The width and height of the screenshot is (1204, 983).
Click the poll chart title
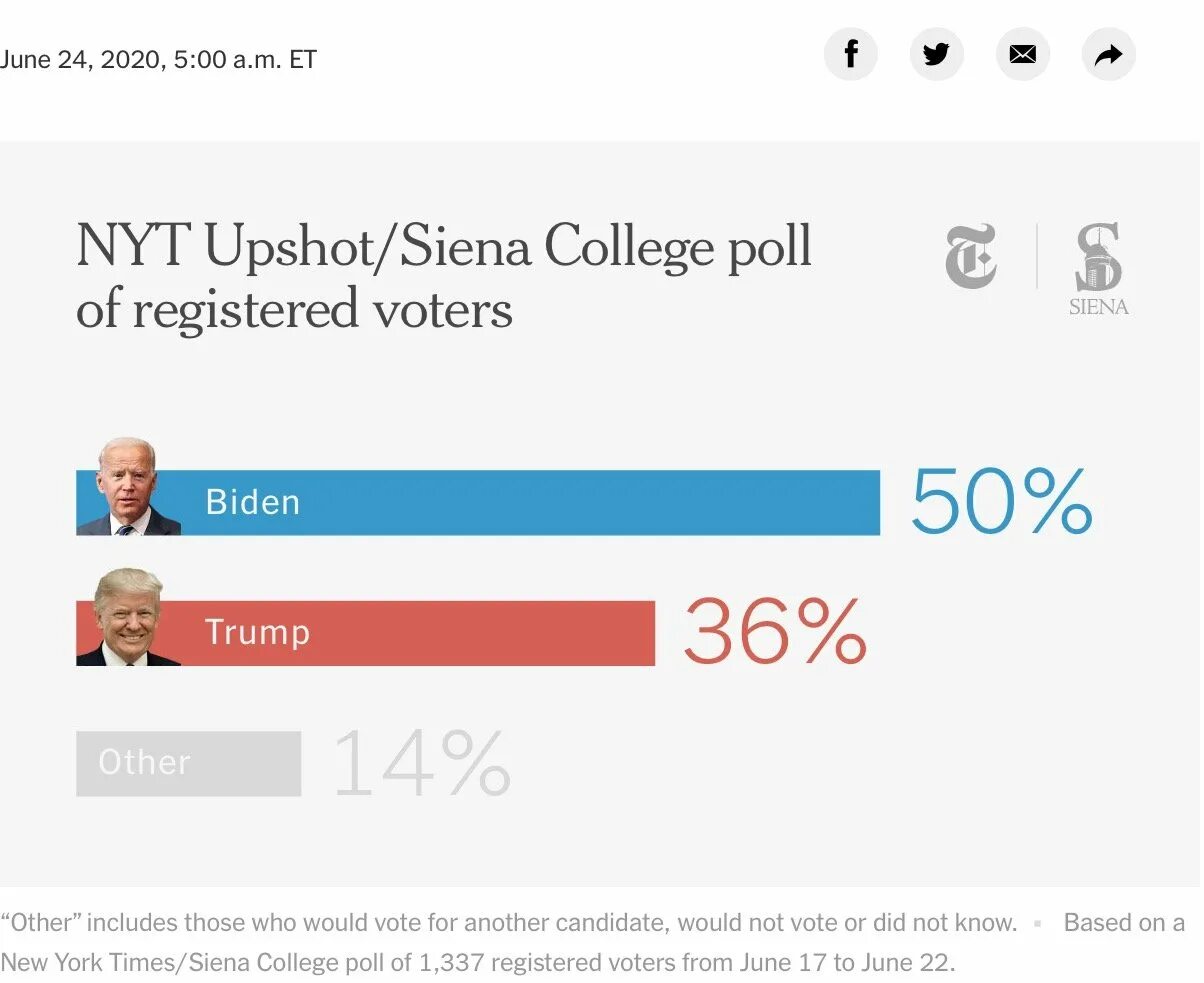click(443, 276)
